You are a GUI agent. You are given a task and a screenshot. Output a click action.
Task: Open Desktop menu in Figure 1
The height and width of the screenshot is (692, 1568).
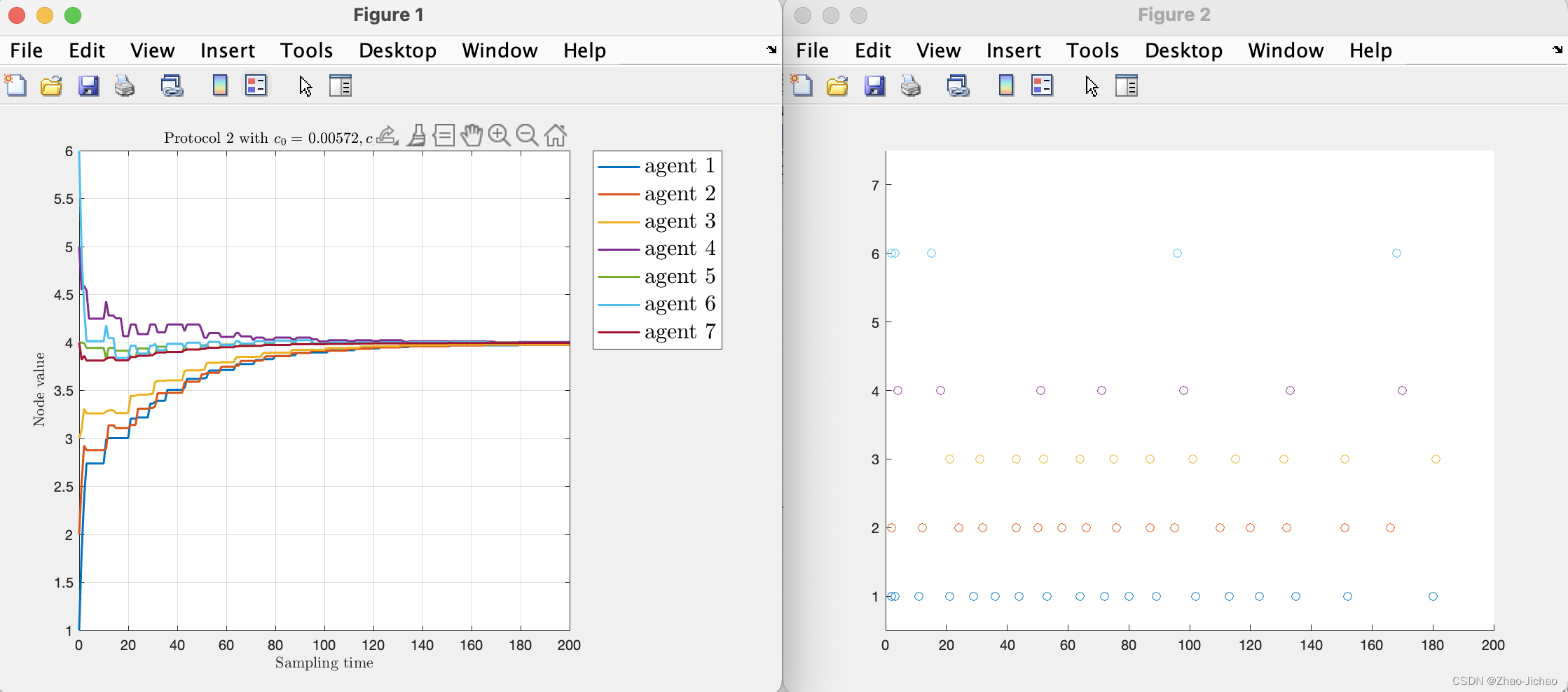click(x=397, y=50)
